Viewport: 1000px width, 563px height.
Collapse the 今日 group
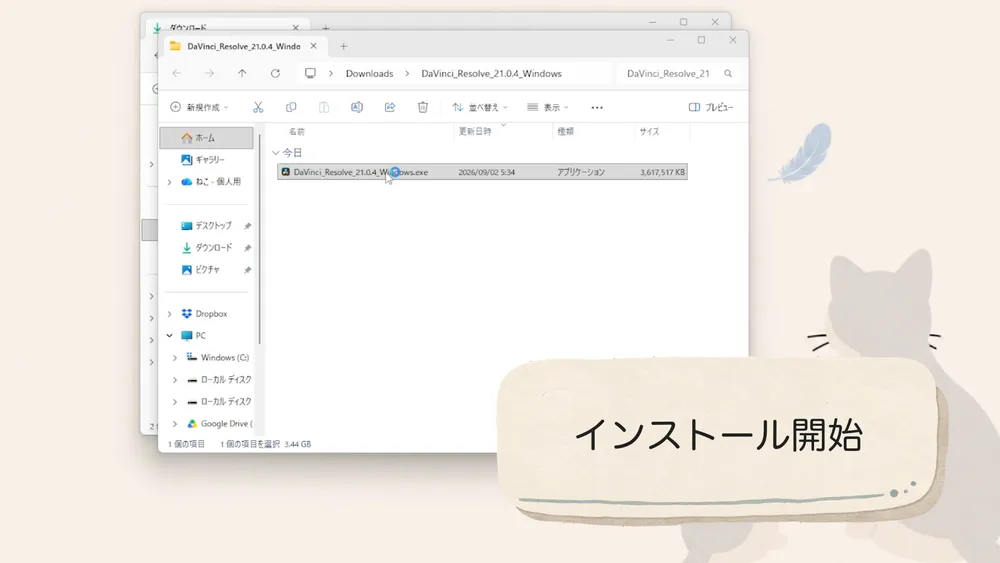(x=276, y=153)
